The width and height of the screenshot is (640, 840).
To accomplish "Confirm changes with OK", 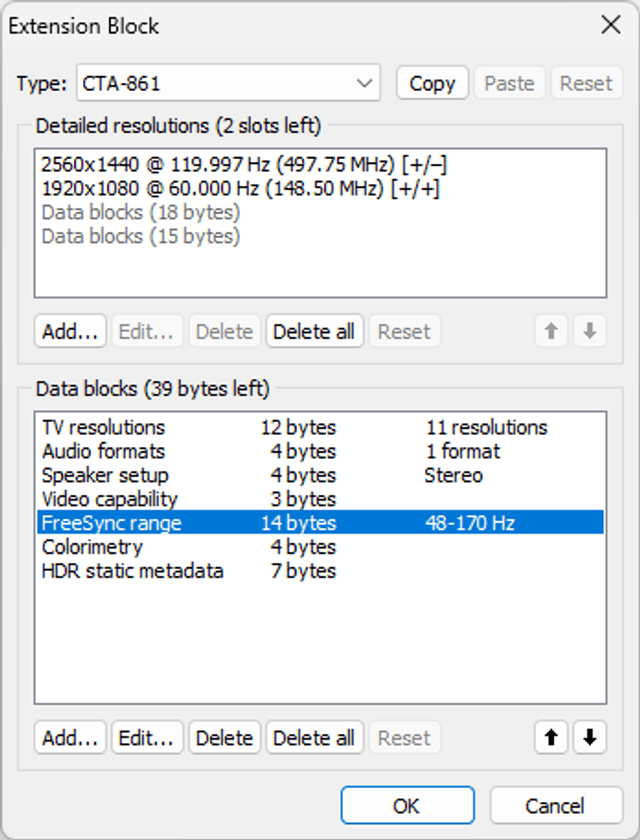I will click(407, 805).
